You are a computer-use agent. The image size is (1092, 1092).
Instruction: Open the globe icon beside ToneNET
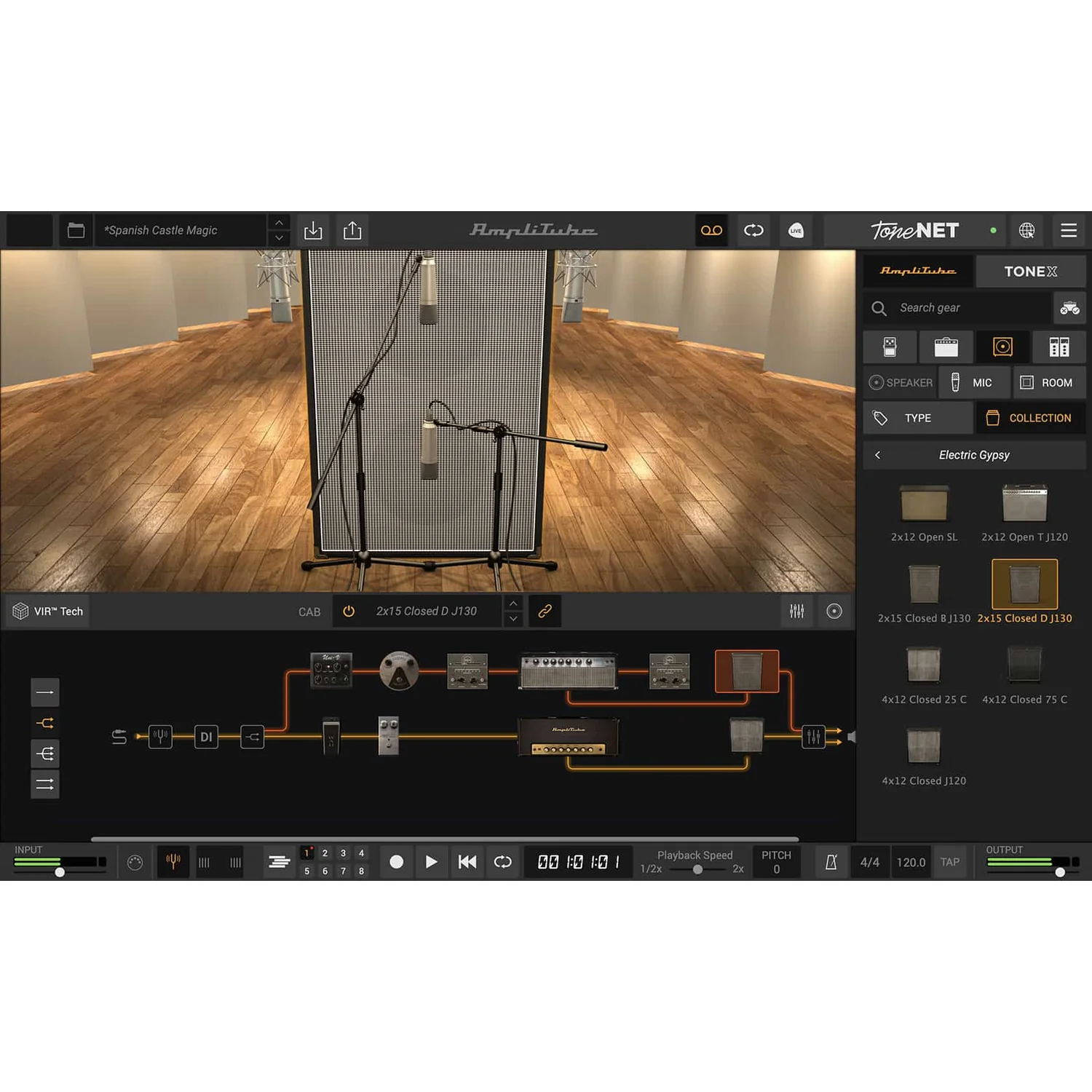[1026, 231]
